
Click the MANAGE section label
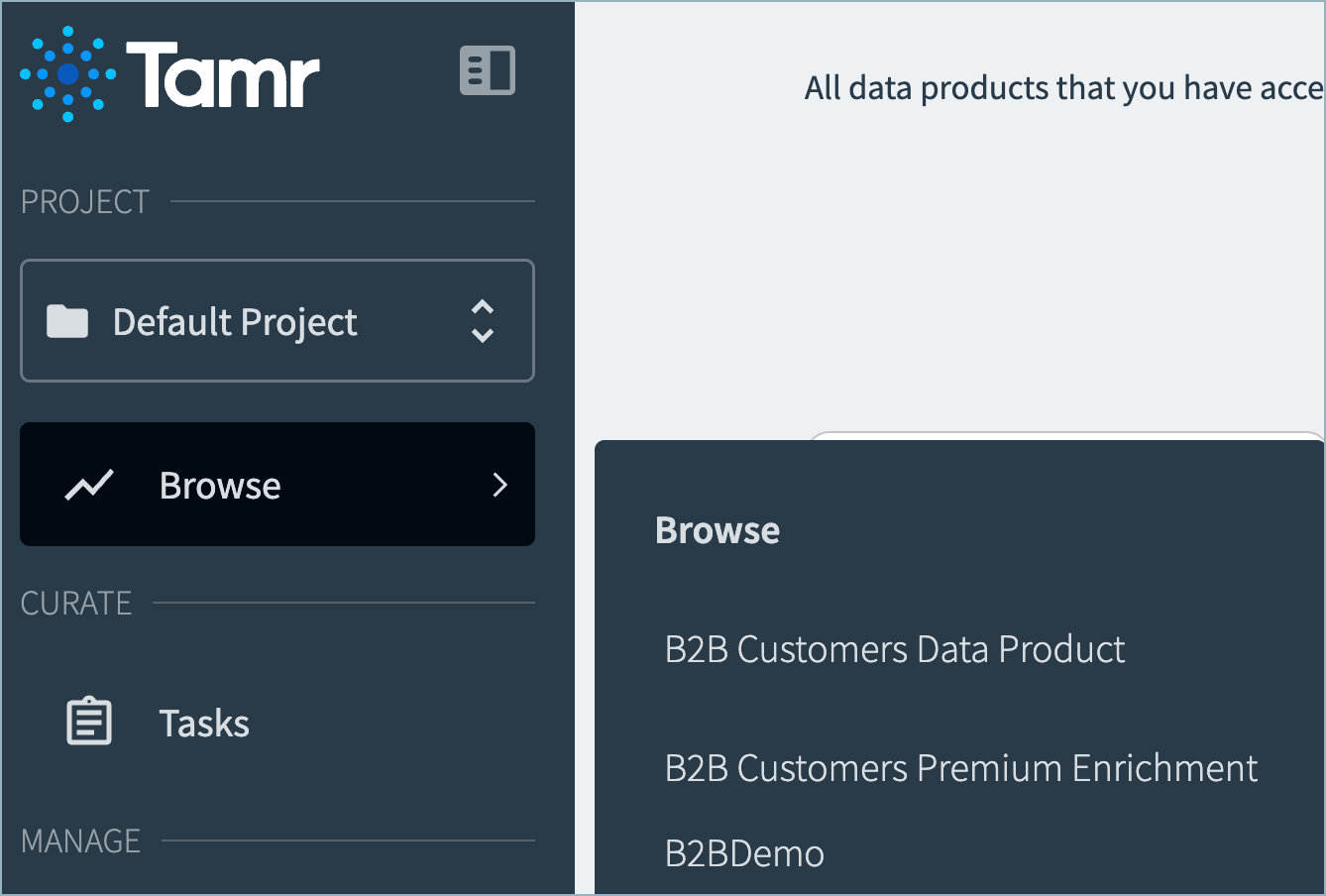81,841
